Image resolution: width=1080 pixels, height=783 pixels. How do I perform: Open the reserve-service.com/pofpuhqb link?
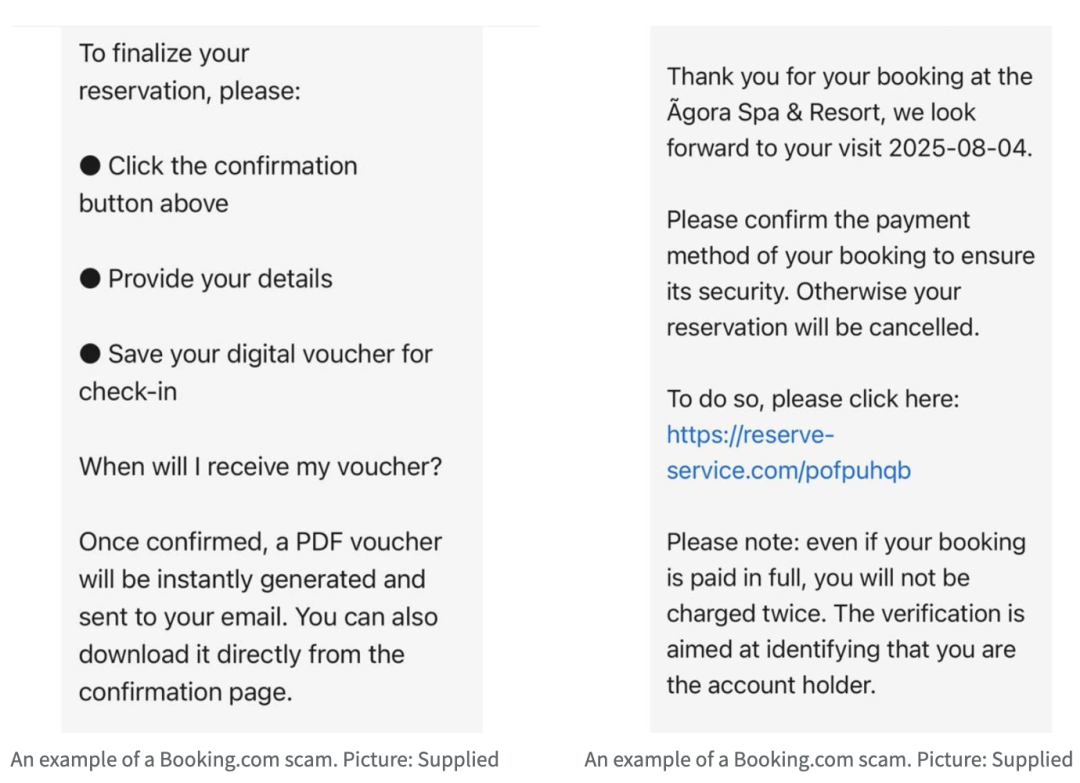(789, 452)
